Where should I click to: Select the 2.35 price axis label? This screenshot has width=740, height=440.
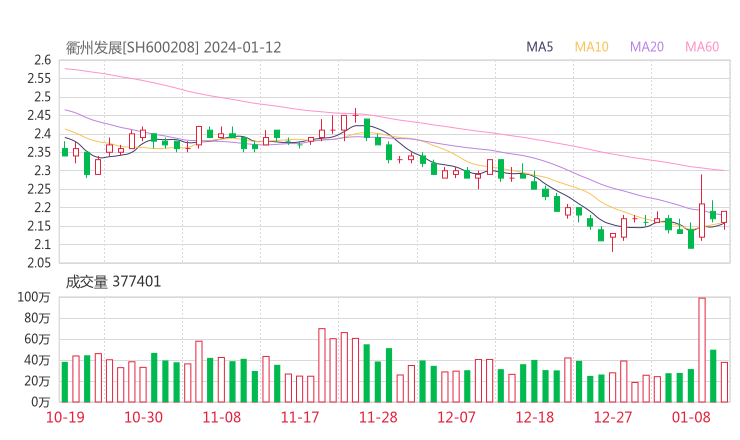(x=39, y=152)
